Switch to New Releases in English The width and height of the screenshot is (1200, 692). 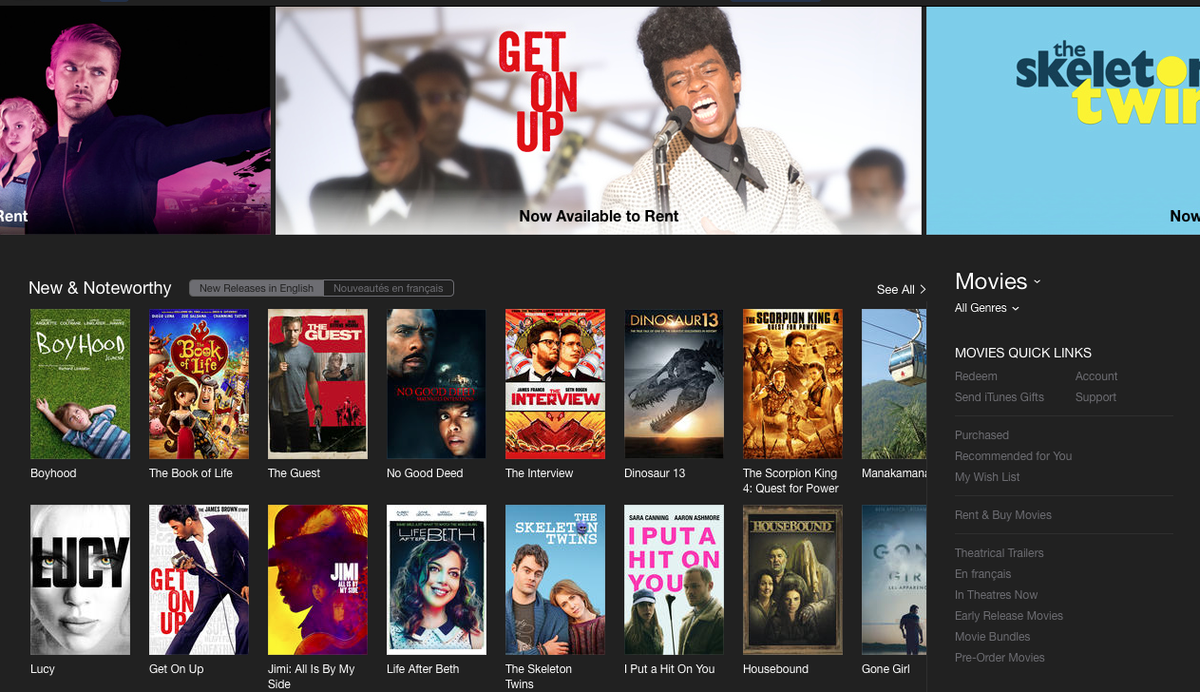(256, 288)
